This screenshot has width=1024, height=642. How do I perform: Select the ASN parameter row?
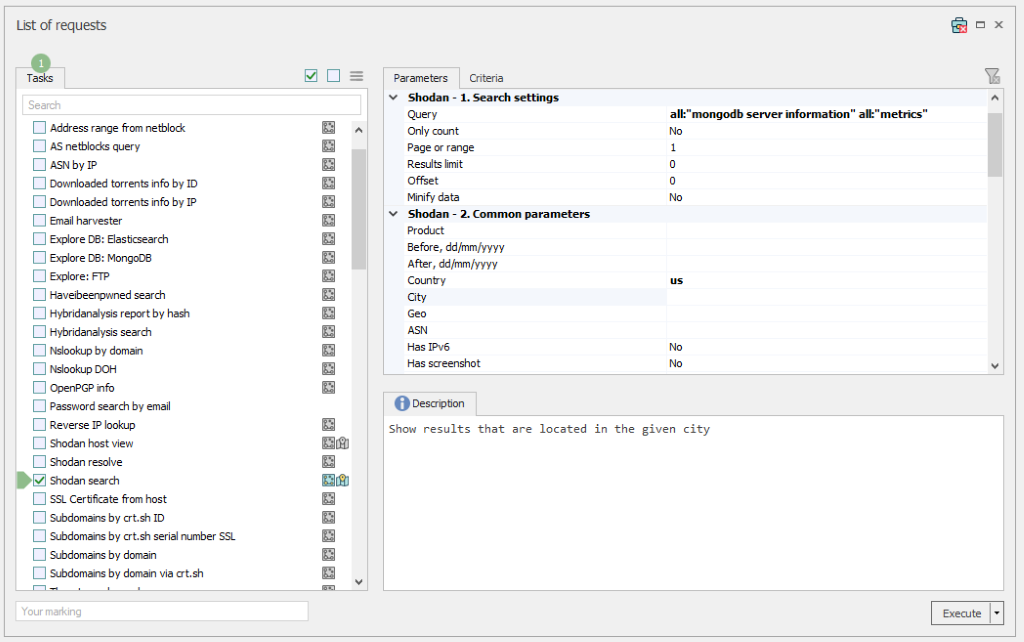695,330
